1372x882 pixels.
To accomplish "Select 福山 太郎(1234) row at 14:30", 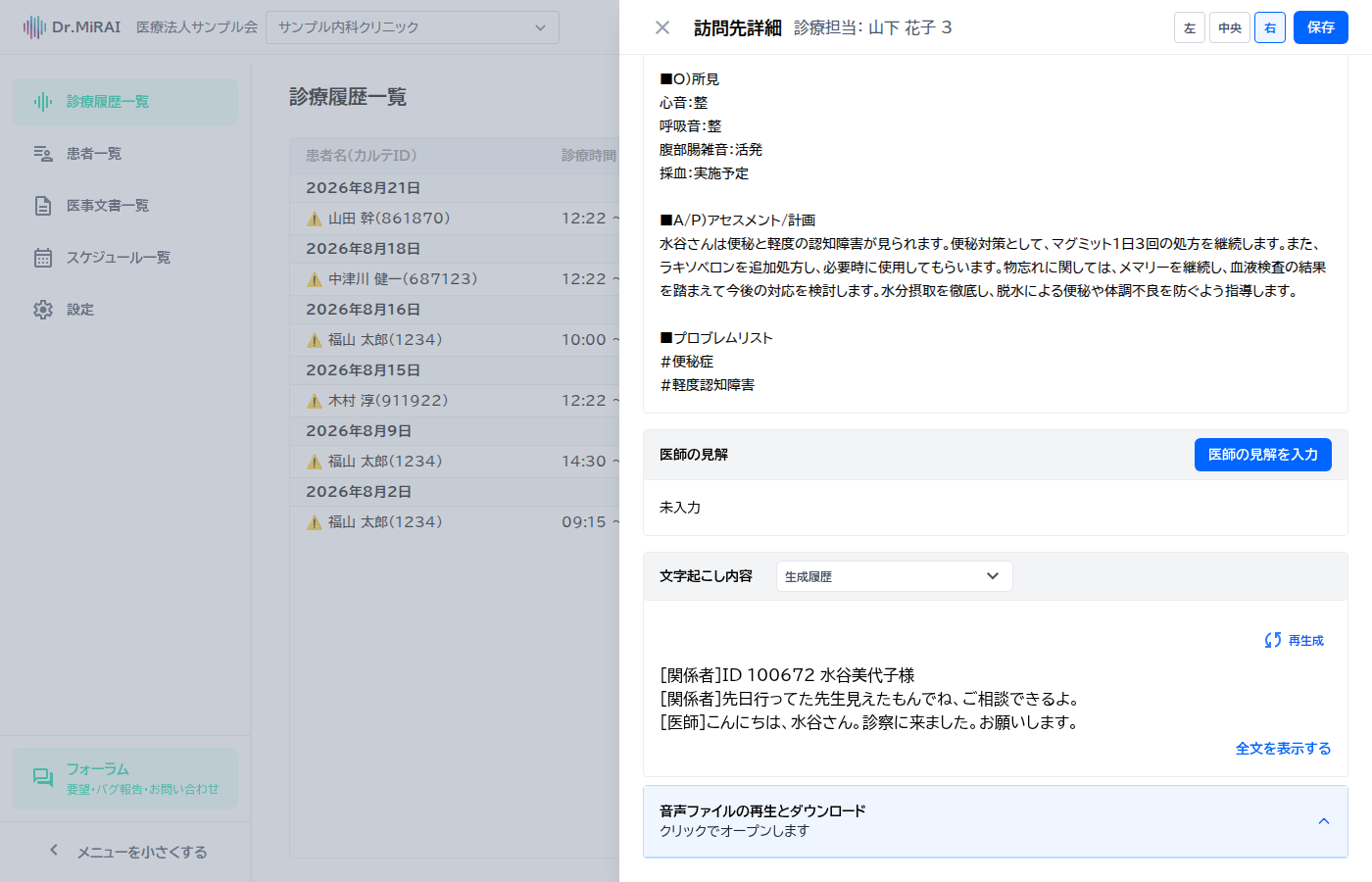I will tap(455, 462).
